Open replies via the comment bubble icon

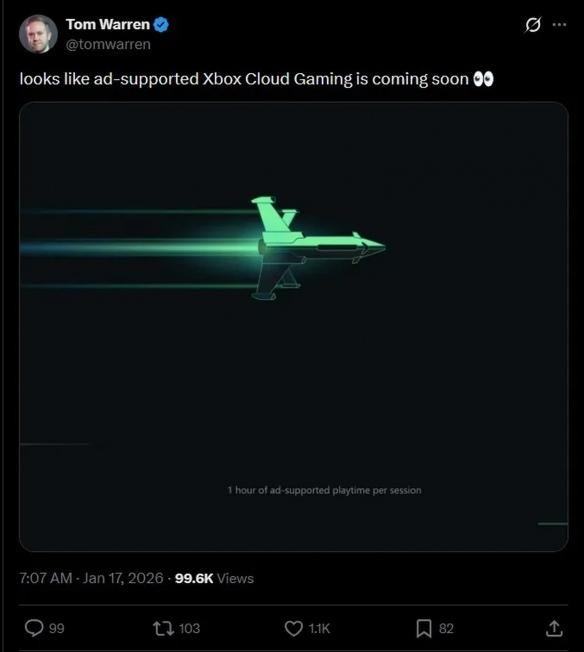tap(34, 628)
